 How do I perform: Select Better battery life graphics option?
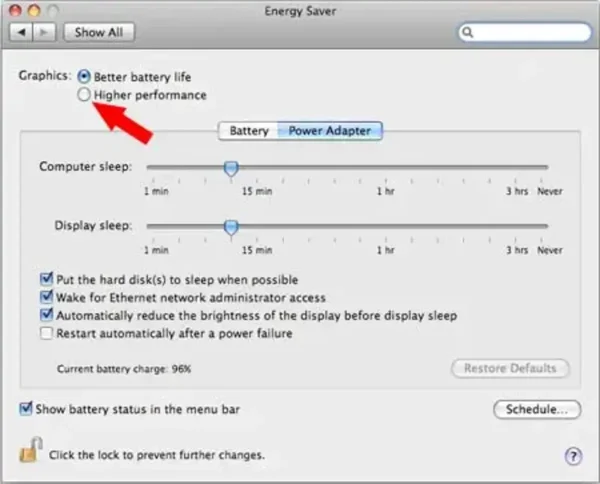[x=84, y=77]
